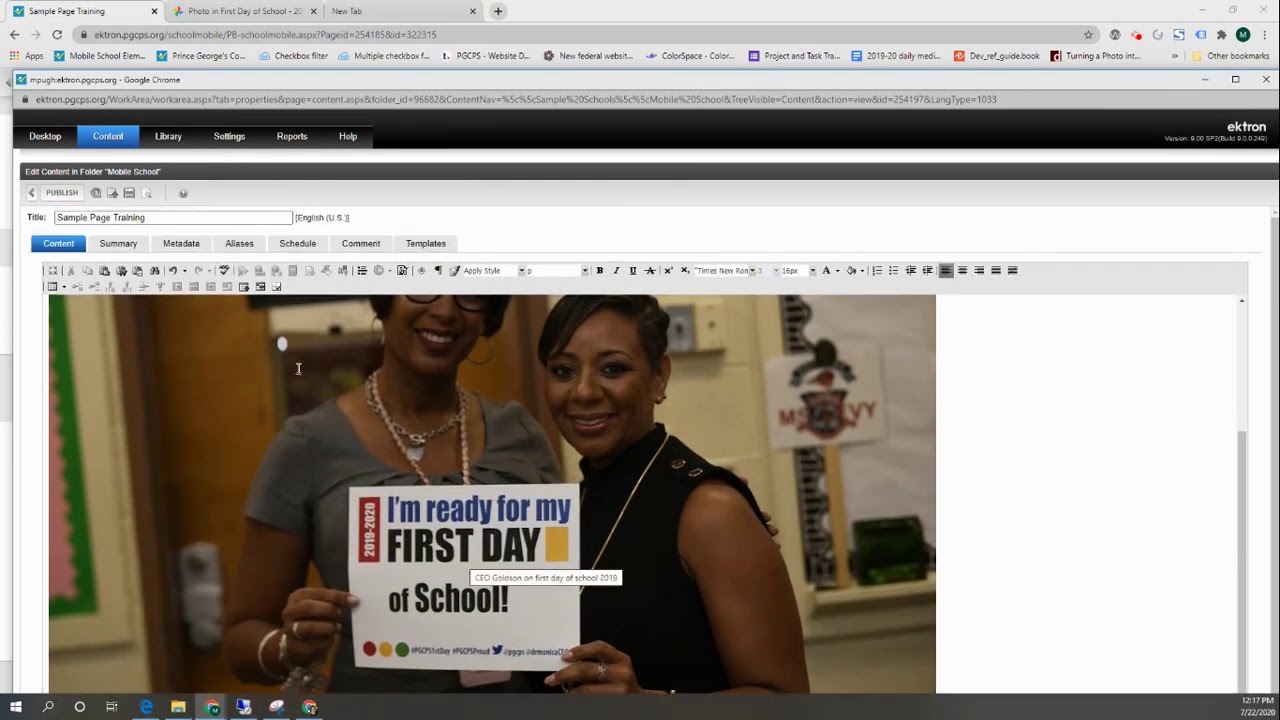Click the Redo icon in editor toolbar
The image size is (1280, 720).
[198, 270]
